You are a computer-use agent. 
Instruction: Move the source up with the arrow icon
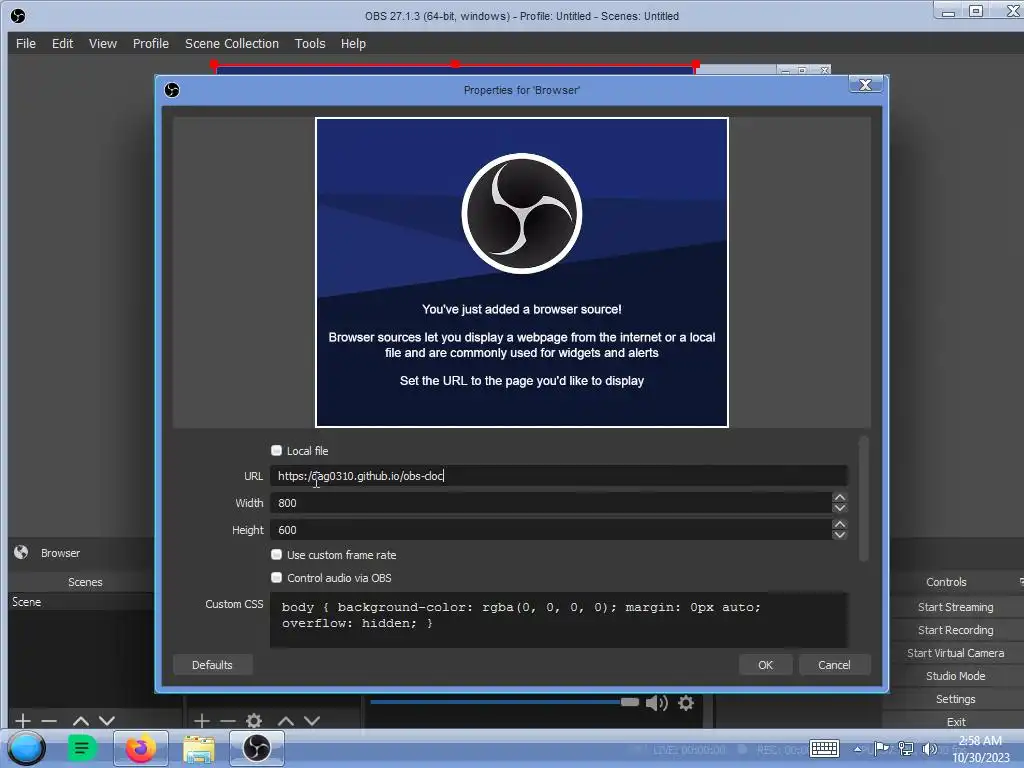tap(285, 721)
